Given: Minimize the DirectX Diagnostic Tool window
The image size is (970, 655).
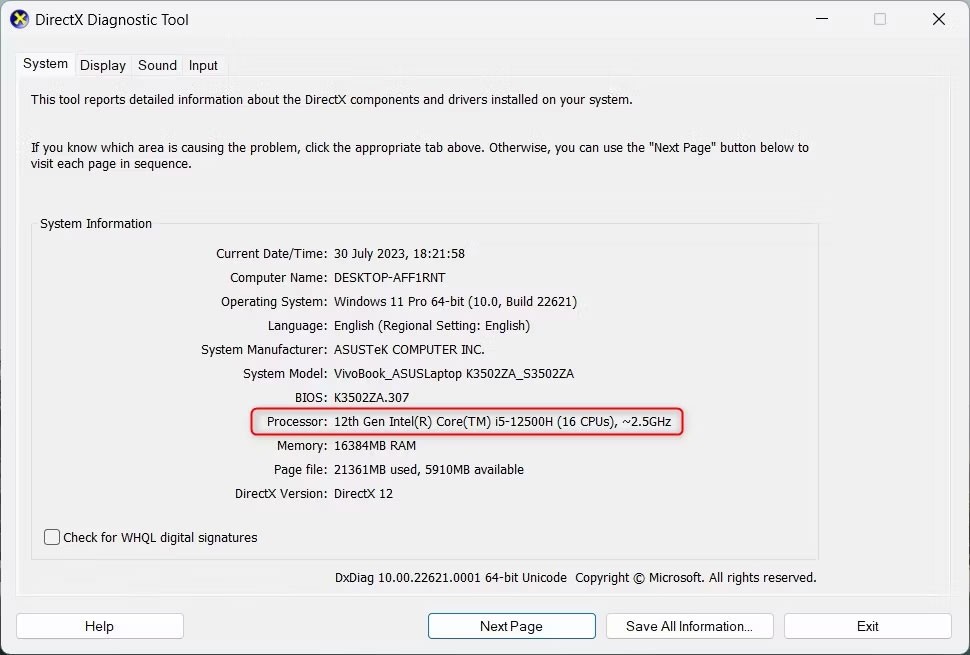Looking at the screenshot, I should click(x=821, y=19).
